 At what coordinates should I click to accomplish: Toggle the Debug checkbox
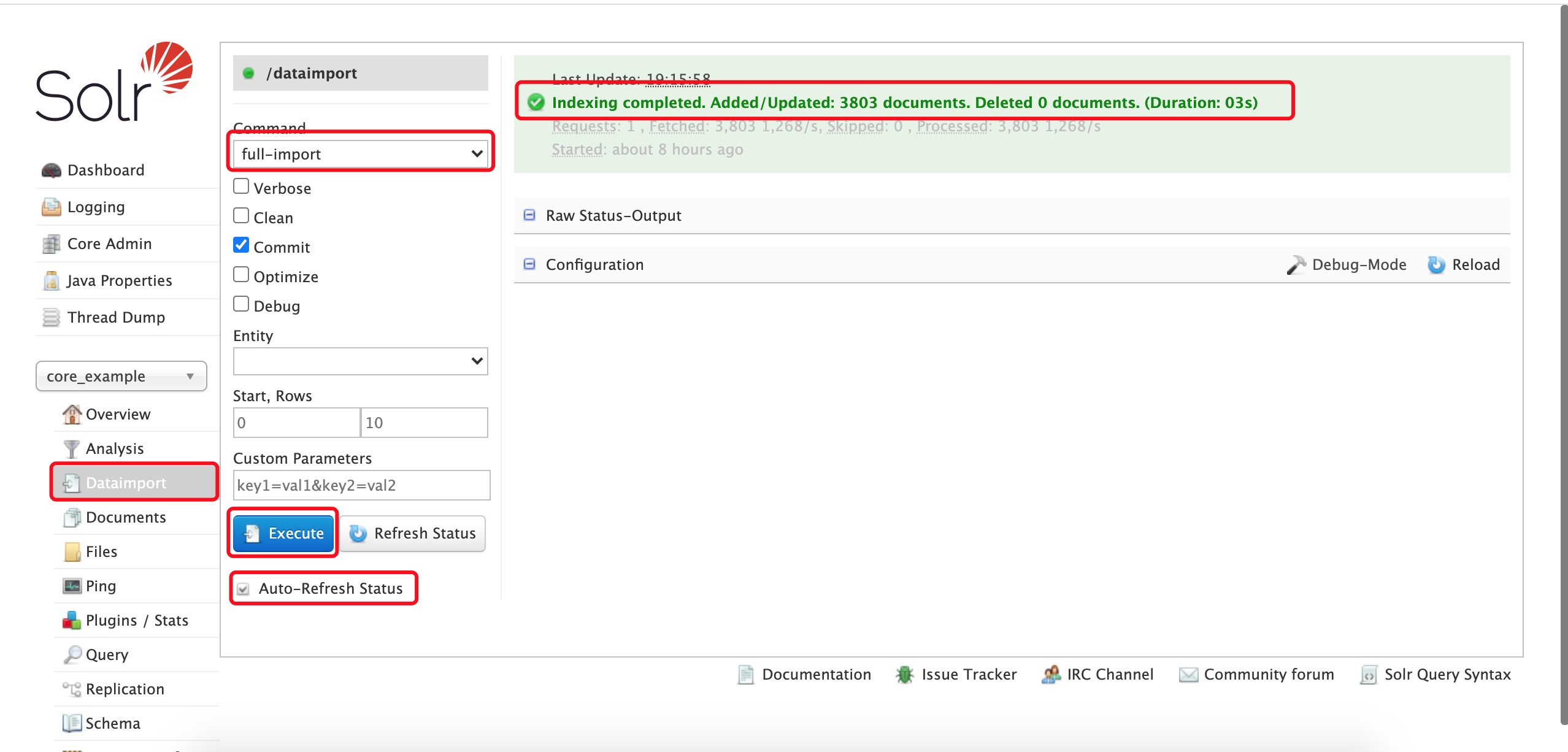(241, 304)
